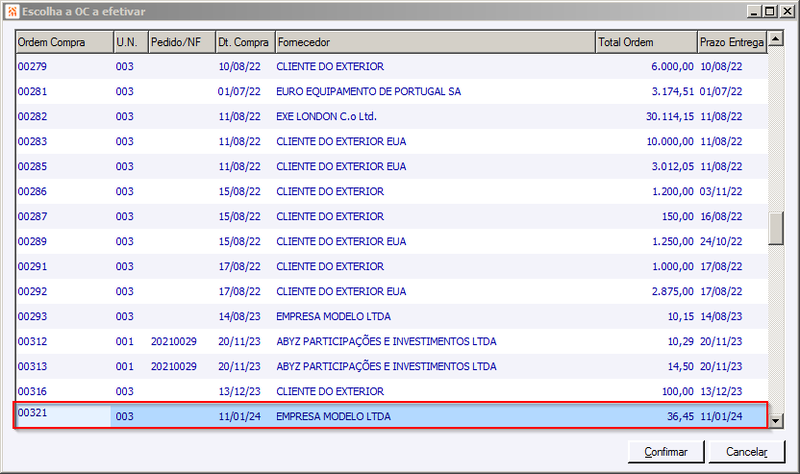Image resolution: width=800 pixels, height=474 pixels.
Task: Click supplier EXE LONDON C.o Ltd.
Action: pos(327,116)
